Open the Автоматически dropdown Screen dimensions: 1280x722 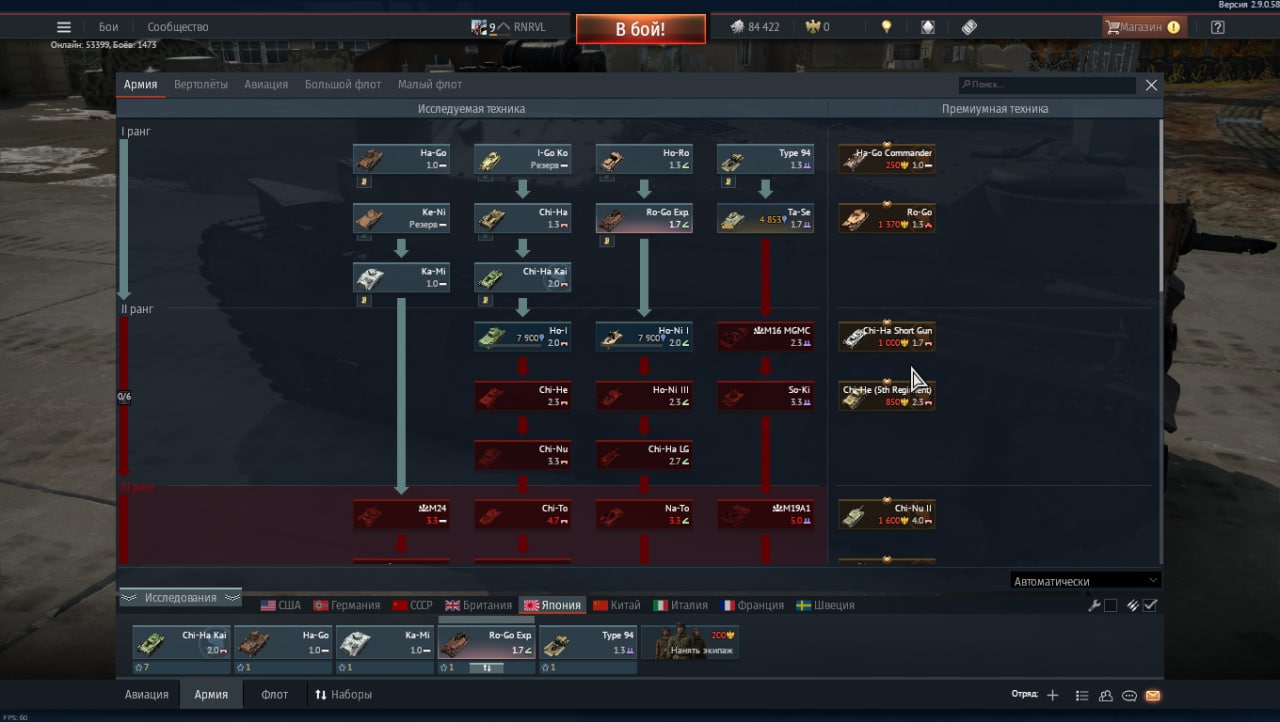click(1086, 580)
